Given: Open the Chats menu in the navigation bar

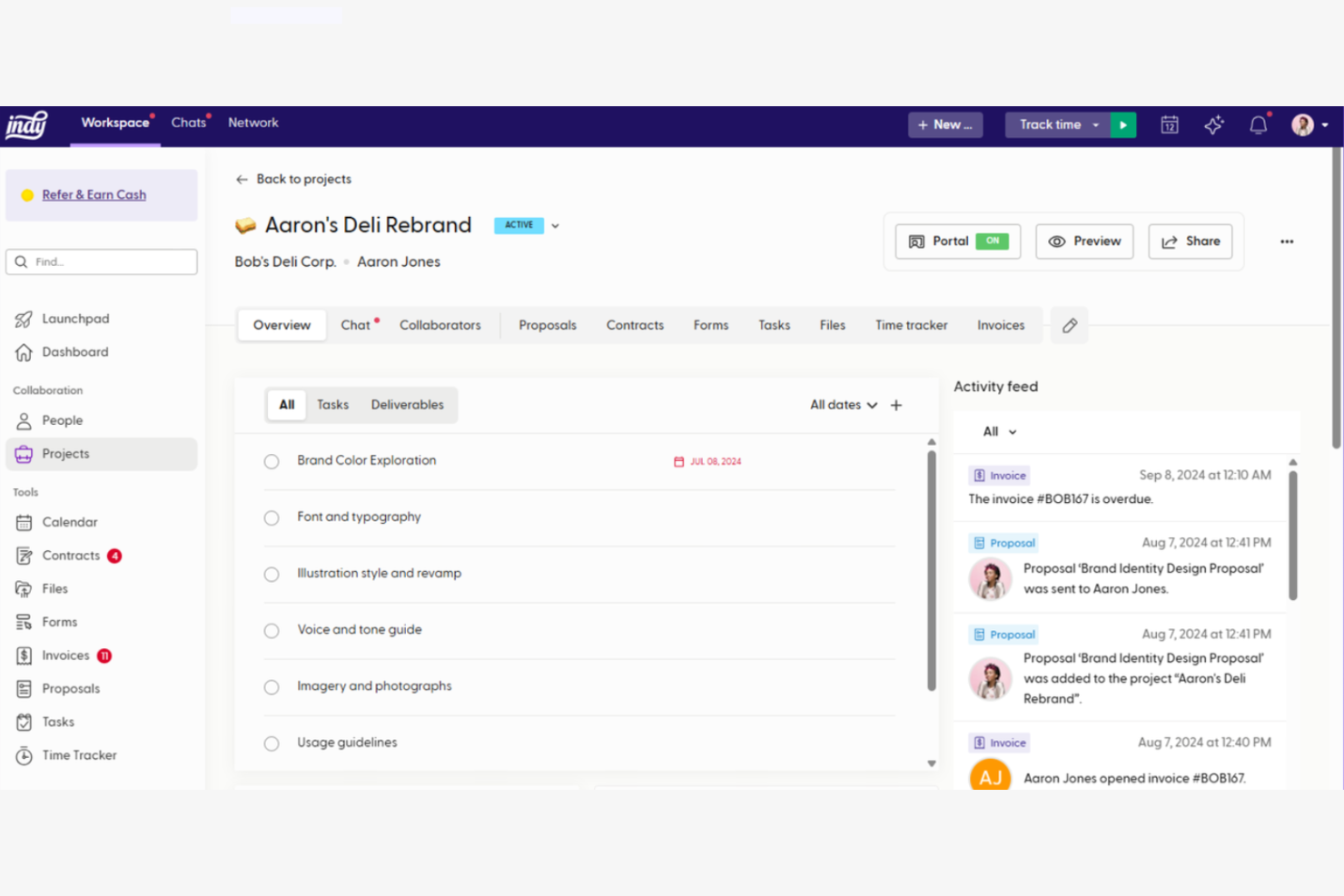Looking at the screenshot, I should click(x=188, y=123).
